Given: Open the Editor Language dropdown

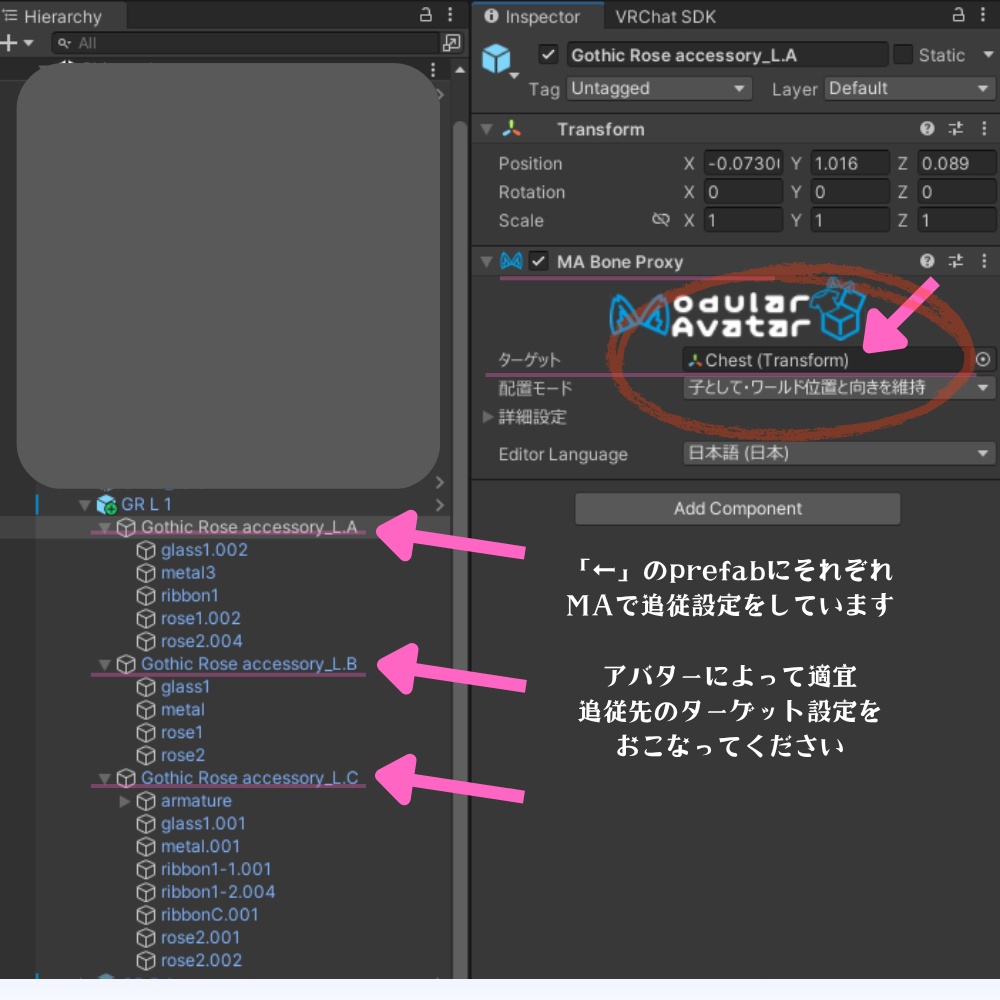Looking at the screenshot, I should pos(839,453).
